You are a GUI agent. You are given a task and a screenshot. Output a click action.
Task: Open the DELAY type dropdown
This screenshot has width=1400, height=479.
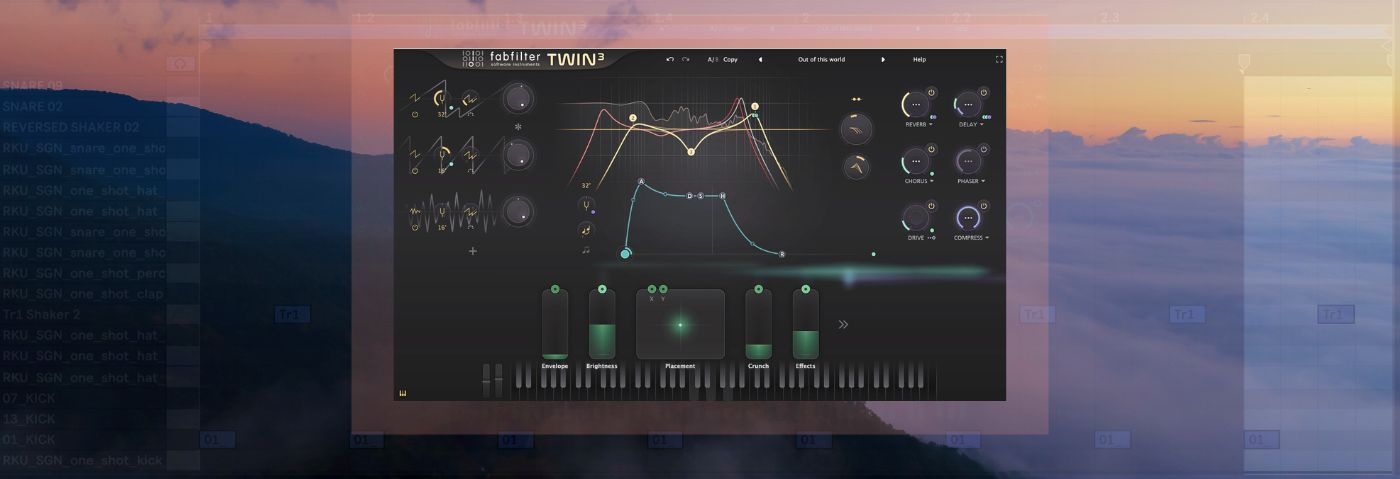pyautogui.click(x=971, y=124)
